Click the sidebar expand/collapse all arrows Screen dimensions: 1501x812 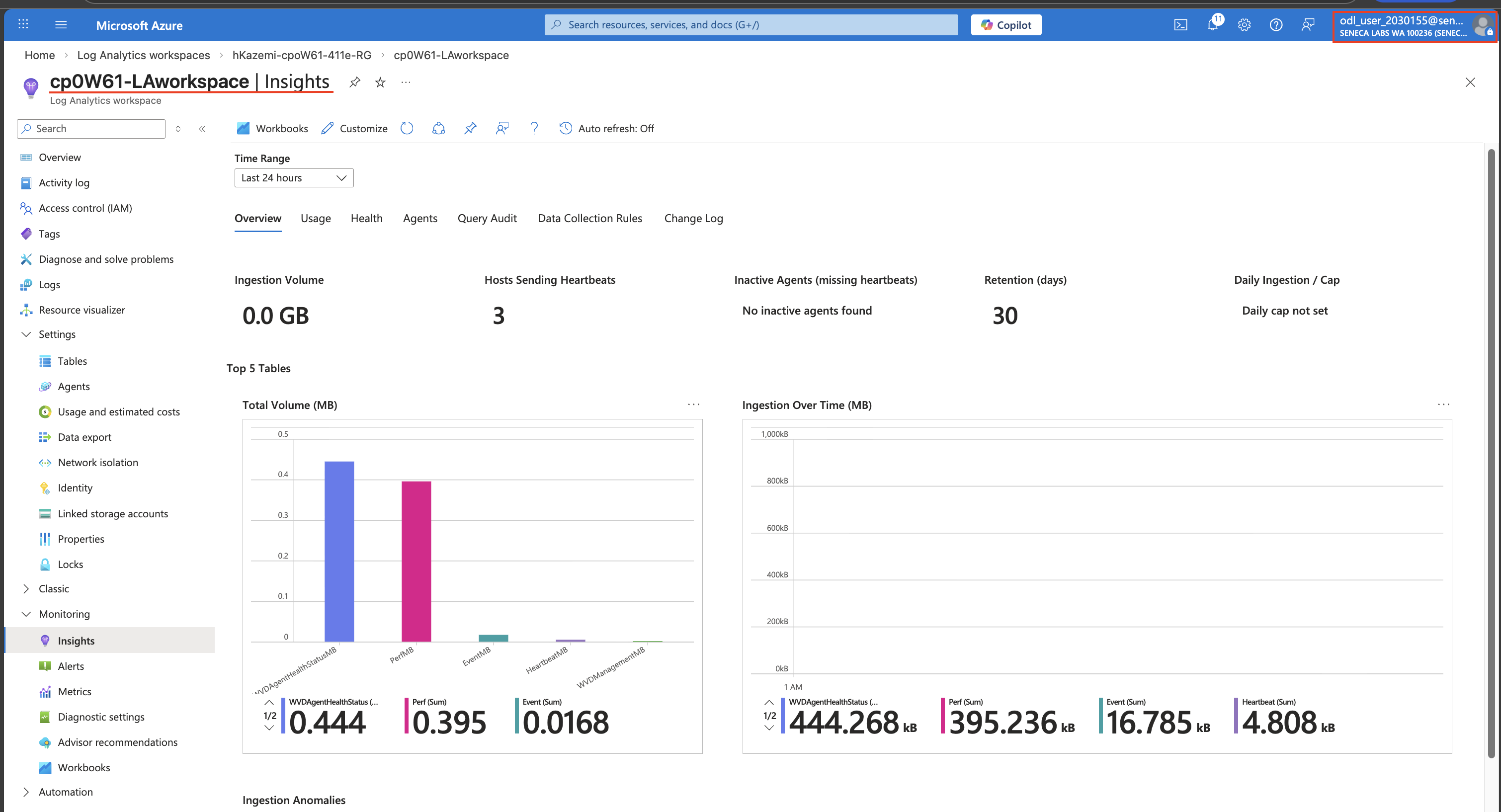click(x=178, y=129)
